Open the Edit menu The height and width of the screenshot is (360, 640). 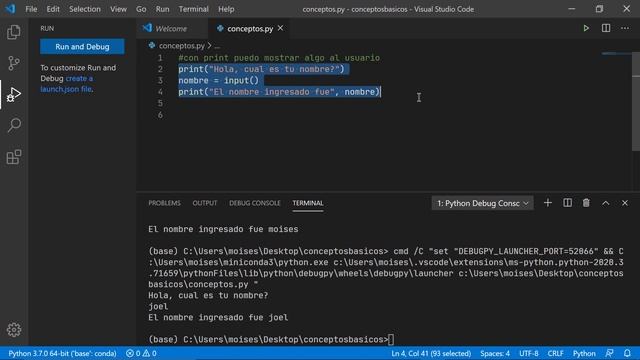(x=53, y=9)
